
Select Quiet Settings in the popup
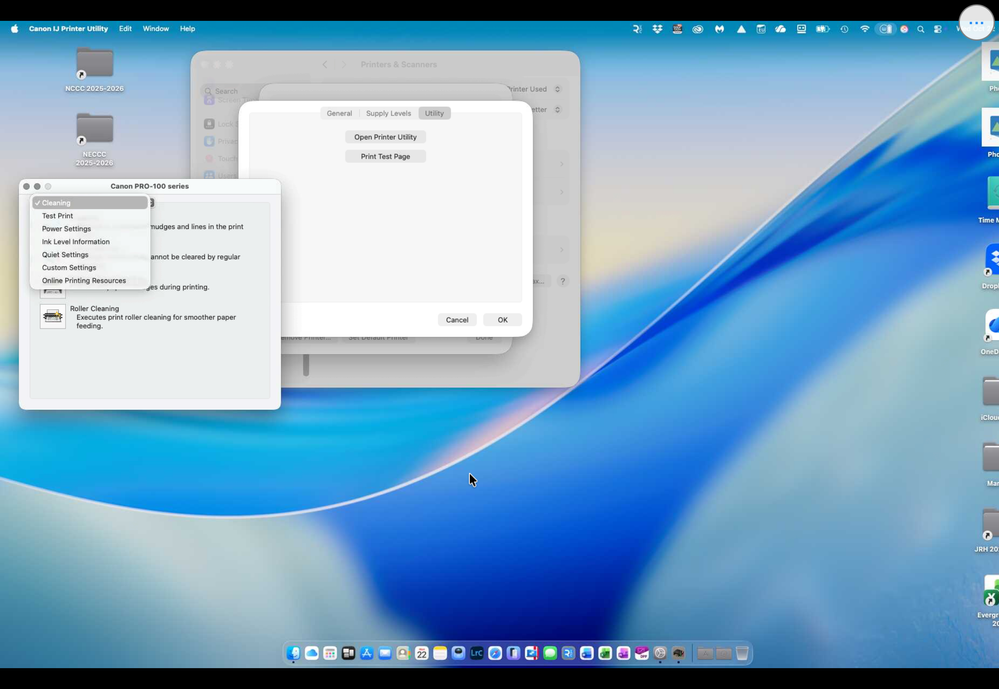pos(65,255)
